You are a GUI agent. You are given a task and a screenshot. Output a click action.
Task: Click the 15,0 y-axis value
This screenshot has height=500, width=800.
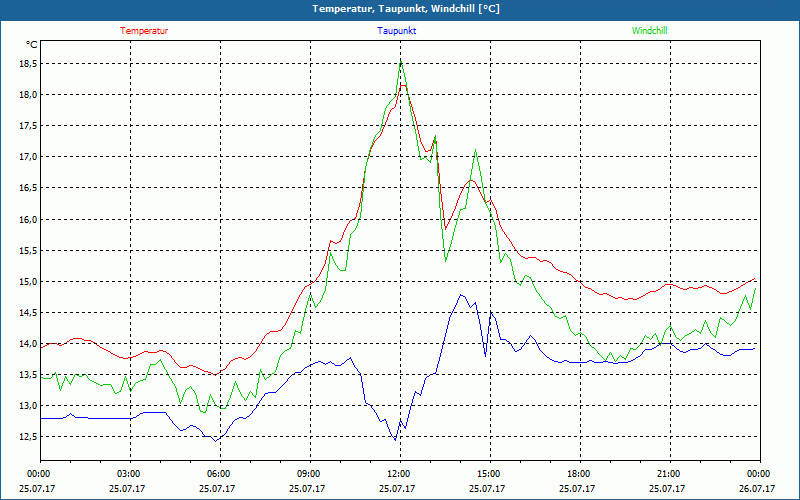(28, 282)
